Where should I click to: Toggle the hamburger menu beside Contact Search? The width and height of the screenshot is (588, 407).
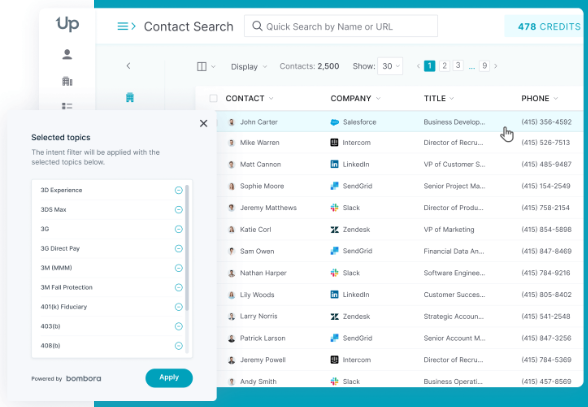click(x=126, y=26)
